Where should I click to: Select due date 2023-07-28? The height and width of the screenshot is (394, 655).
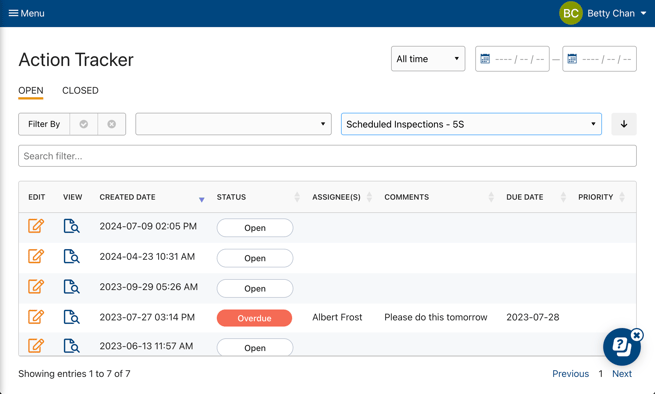coord(533,317)
